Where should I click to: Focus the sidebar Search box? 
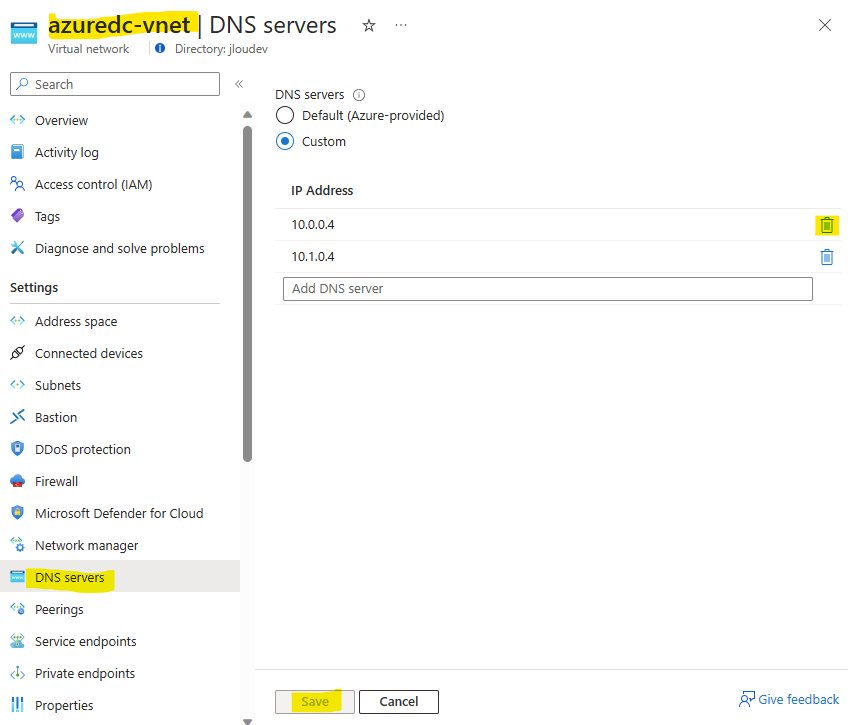click(115, 84)
